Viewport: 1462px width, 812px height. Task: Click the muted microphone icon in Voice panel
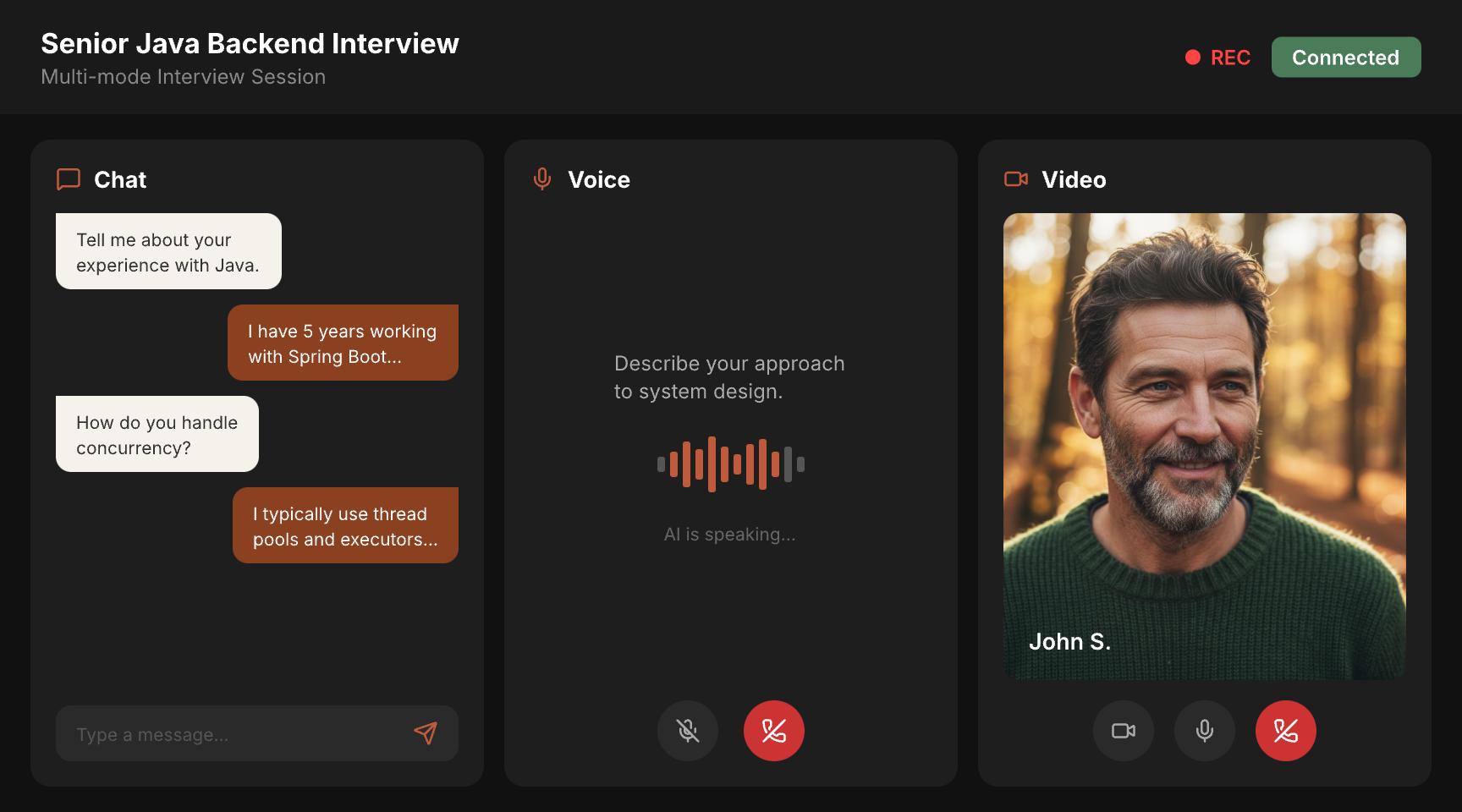(687, 731)
